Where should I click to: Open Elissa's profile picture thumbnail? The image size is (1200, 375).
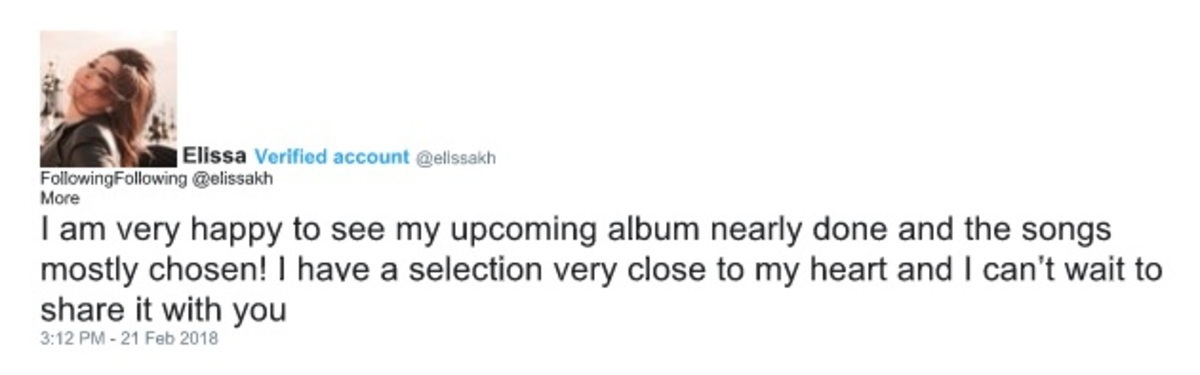pos(108,99)
